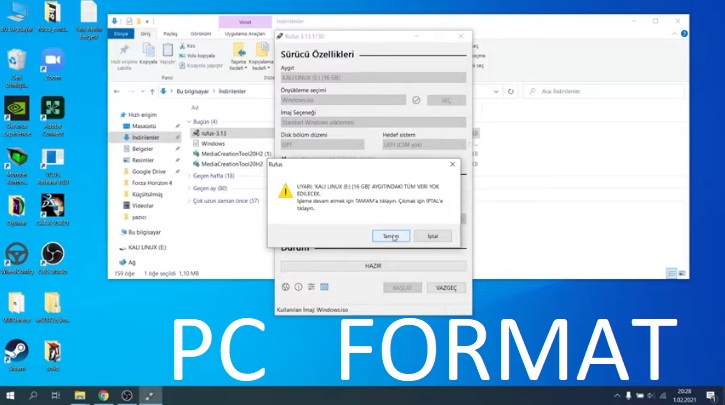This screenshot has height=405, width=725.
Task: Click Yolu kopyala in the ribbon
Action: click(x=197, y=55)
